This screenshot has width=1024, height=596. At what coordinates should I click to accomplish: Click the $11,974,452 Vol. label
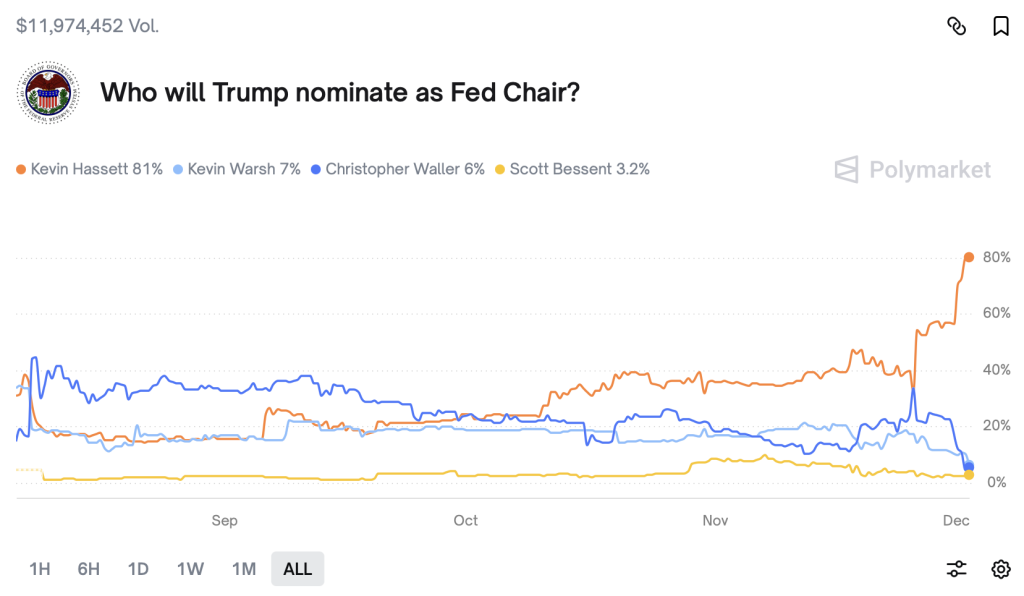tap(88, 26)
